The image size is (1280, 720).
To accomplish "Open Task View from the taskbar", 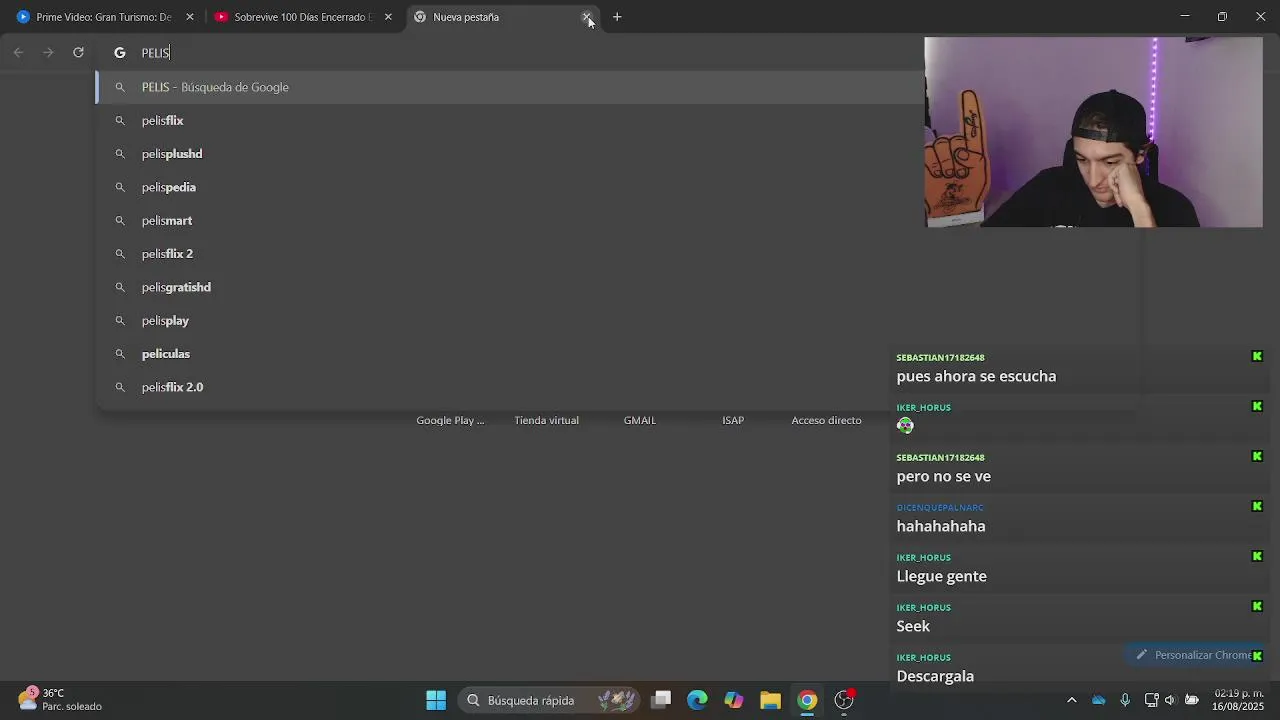I will tap(661, 700).
